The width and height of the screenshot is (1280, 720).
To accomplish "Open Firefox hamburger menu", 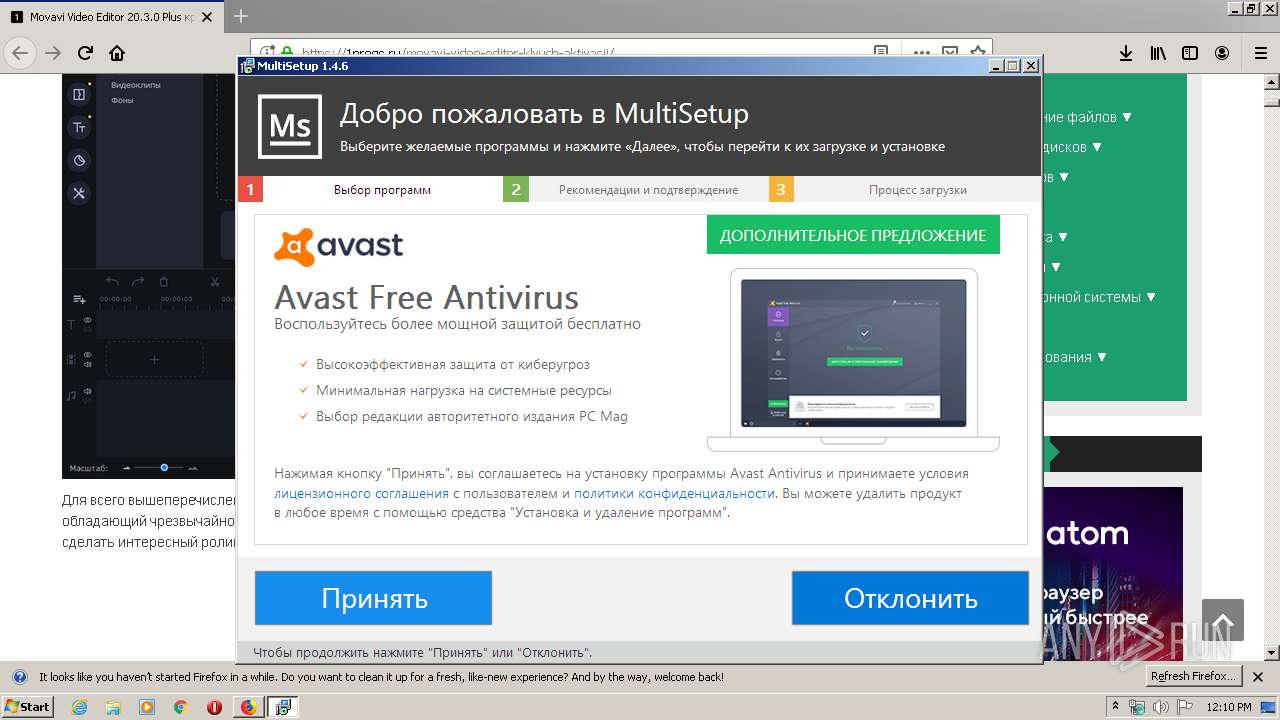I will point(1260,53).
